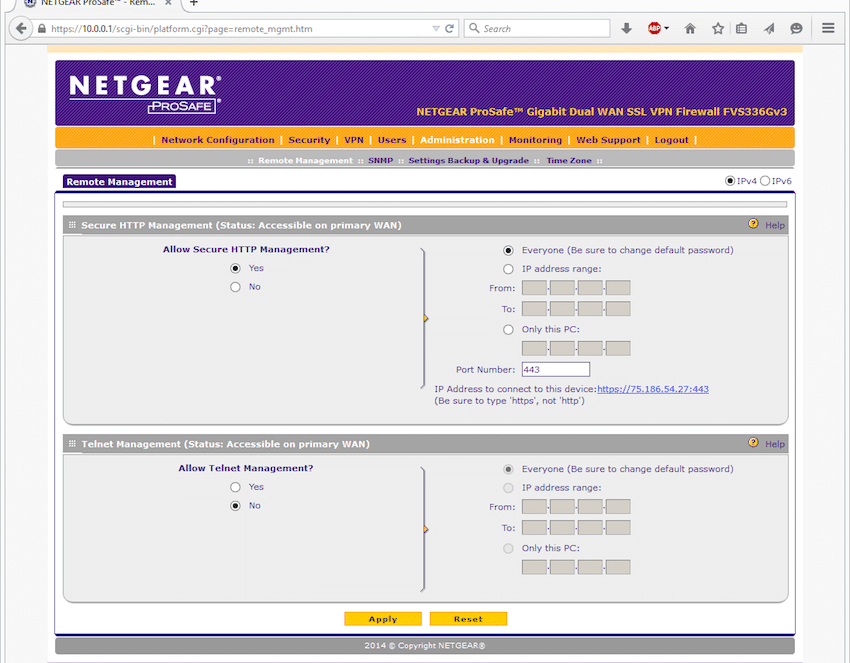Screen dimensions: 850x663
Task: Open URL history dropdown arrow
Action: point(436,29)
